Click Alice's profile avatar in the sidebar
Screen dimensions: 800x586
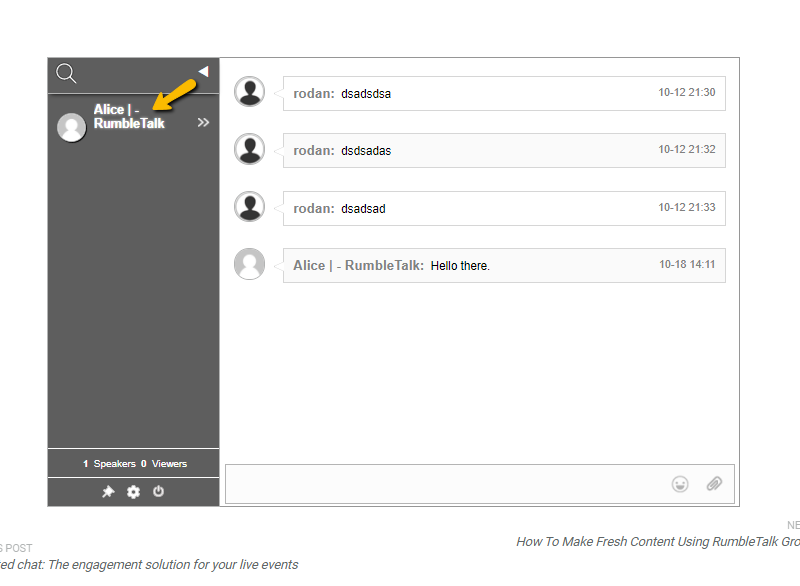pos(71,127)
